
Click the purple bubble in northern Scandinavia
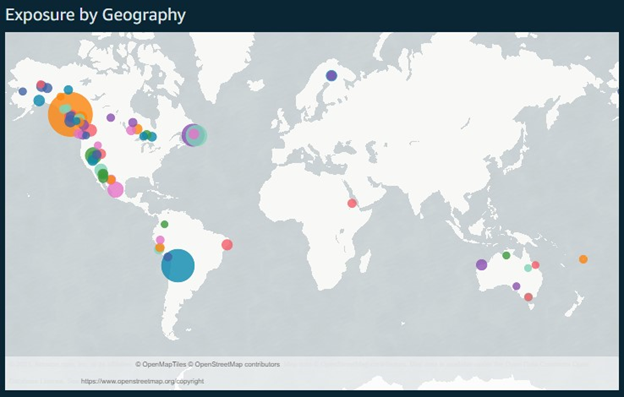click(x=331, y=75)
